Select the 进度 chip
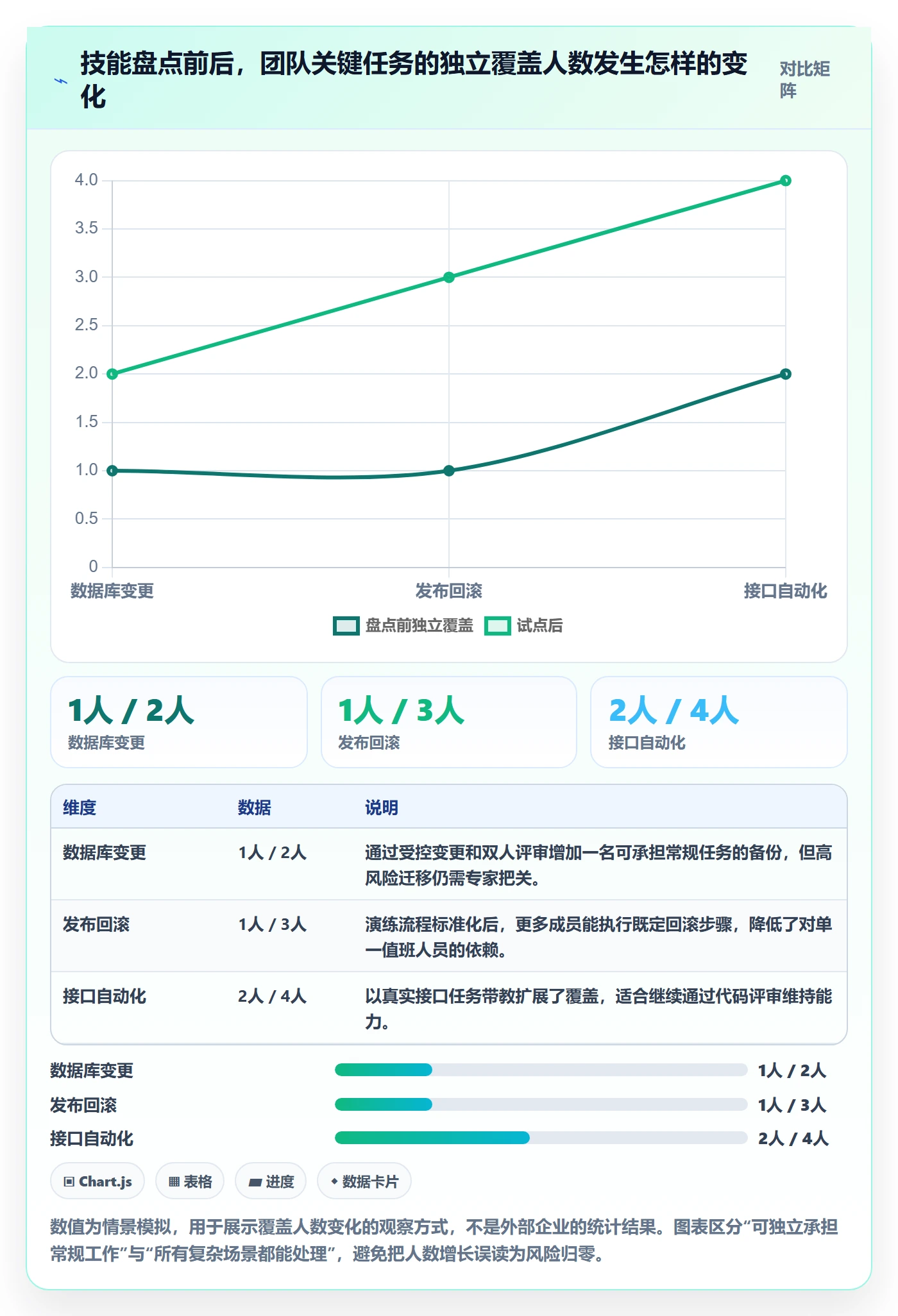898x1316 pixels. pyautogui.click(x=271, y=1181)
